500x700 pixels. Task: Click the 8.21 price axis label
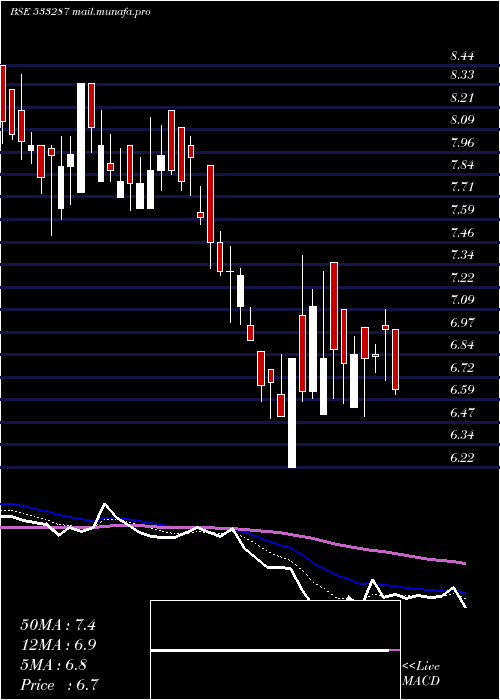pyautogui.click(x=462, y=98)
